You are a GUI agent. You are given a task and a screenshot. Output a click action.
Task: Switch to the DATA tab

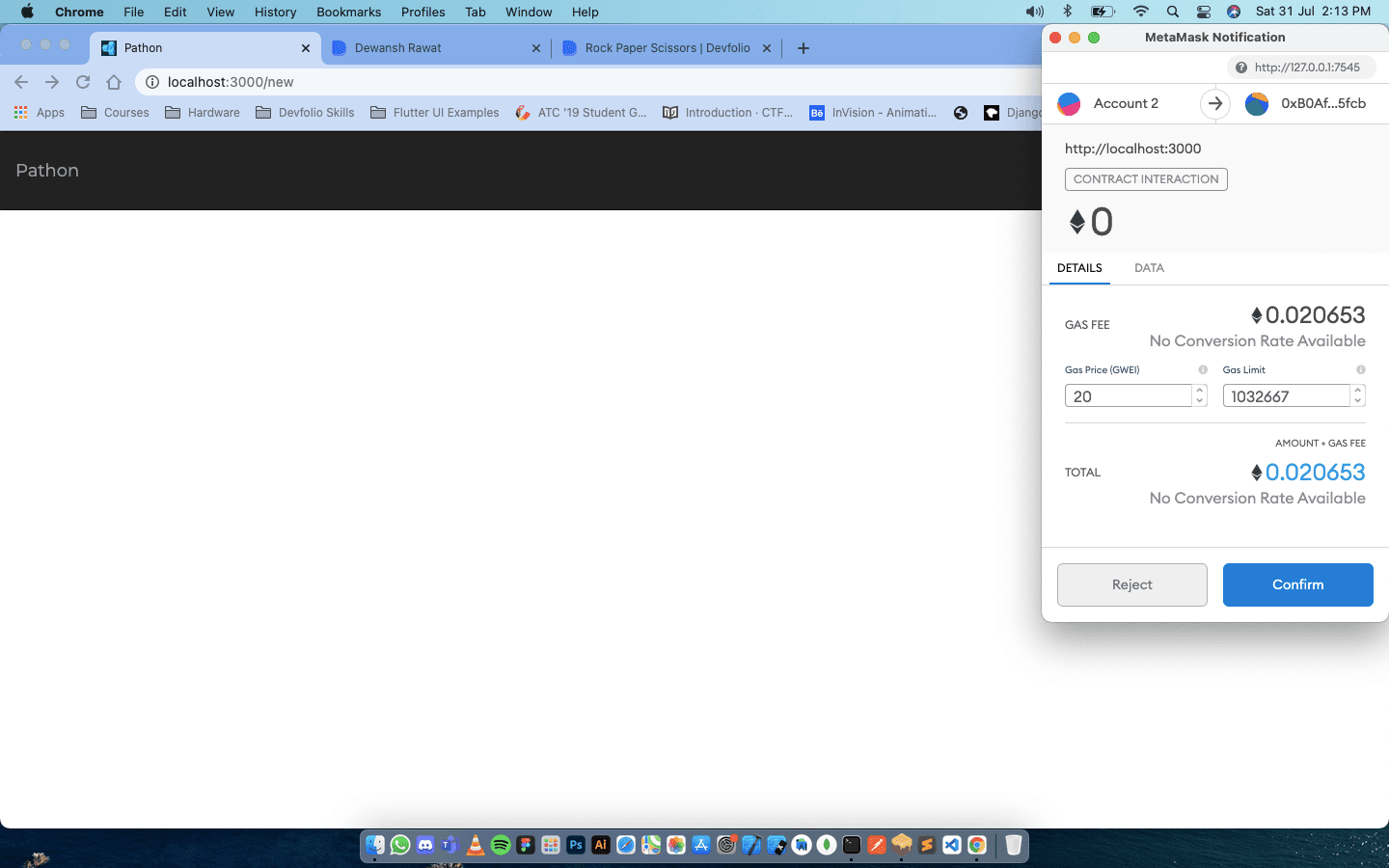[1149, 268]
